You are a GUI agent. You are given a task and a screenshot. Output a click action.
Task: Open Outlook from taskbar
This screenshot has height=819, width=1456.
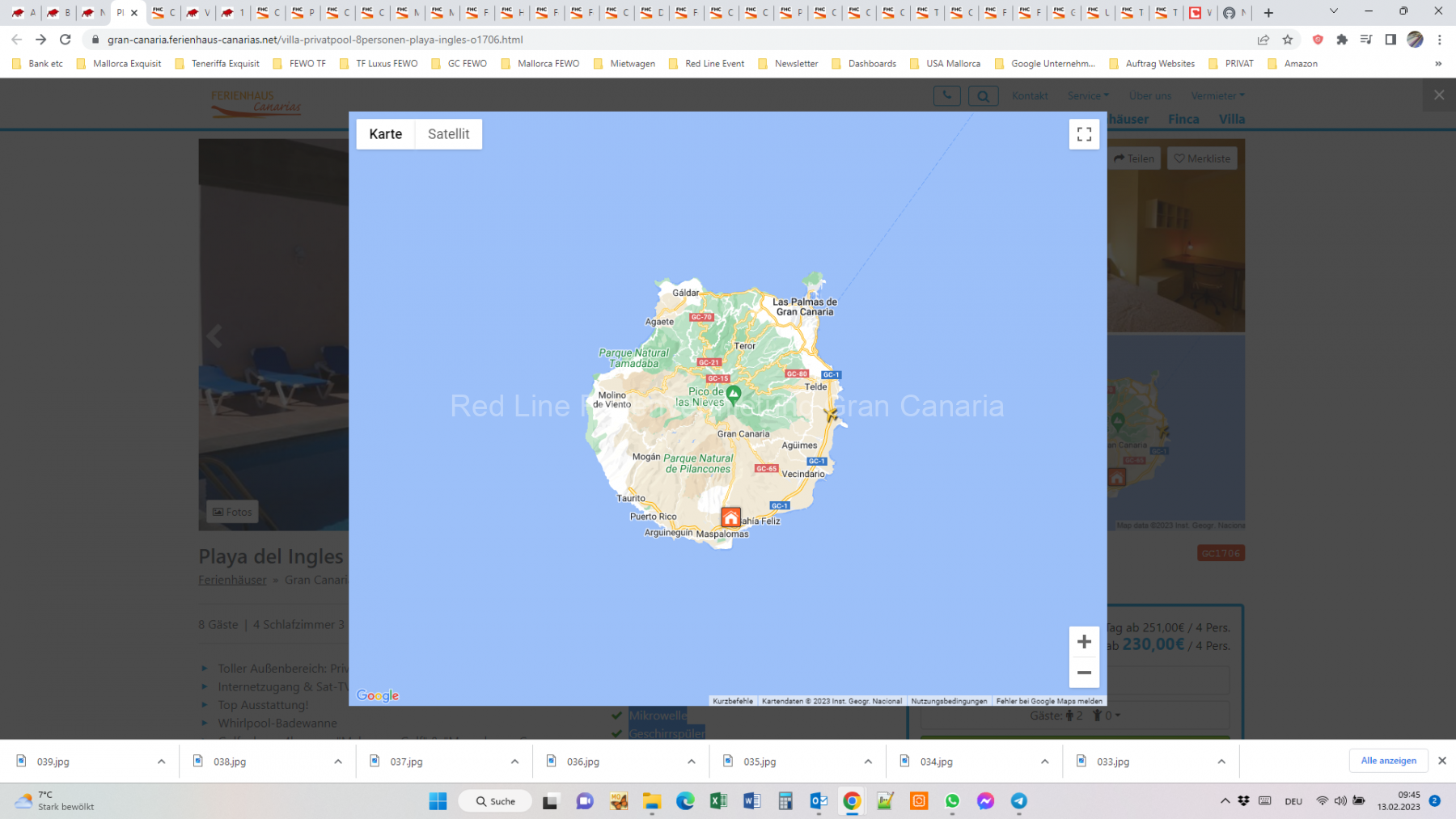819,801
